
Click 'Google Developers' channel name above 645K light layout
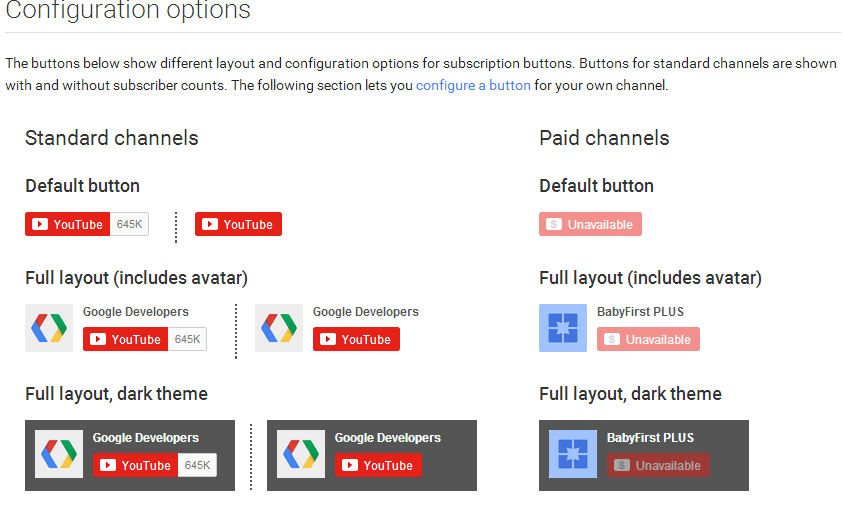(136, 312)
